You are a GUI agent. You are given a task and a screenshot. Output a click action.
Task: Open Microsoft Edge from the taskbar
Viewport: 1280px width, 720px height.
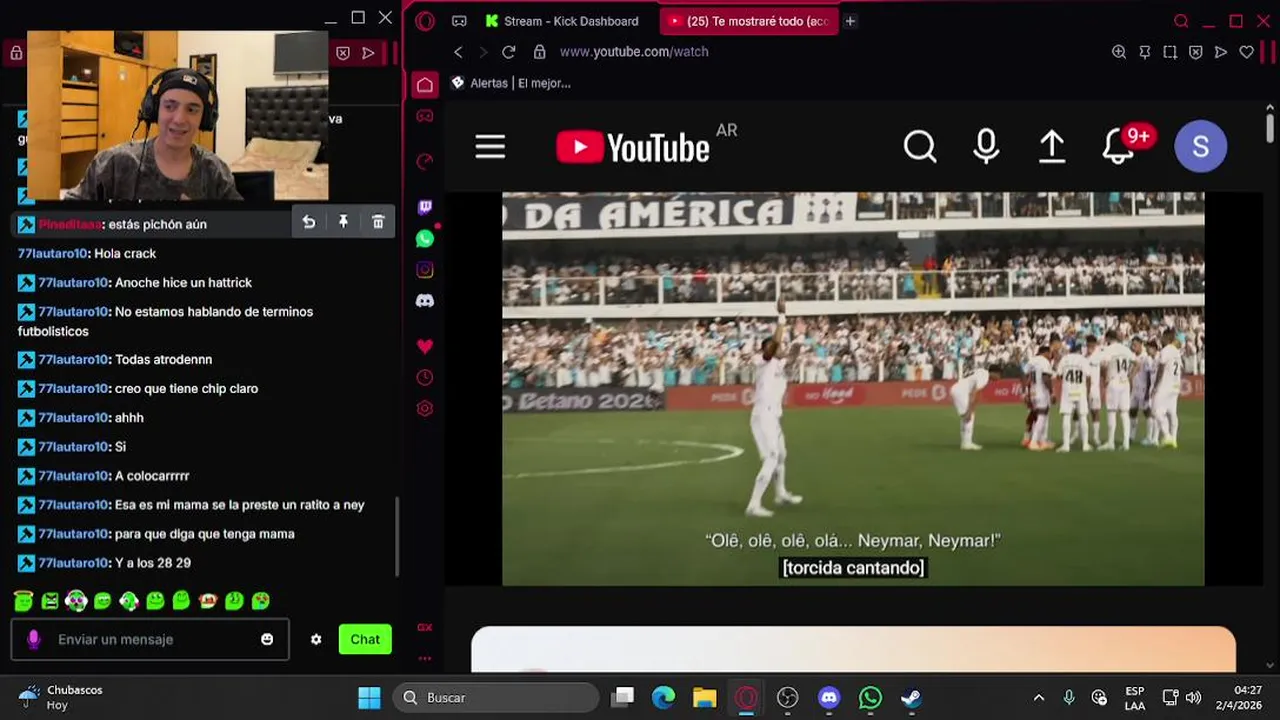(x=663, y=697)
